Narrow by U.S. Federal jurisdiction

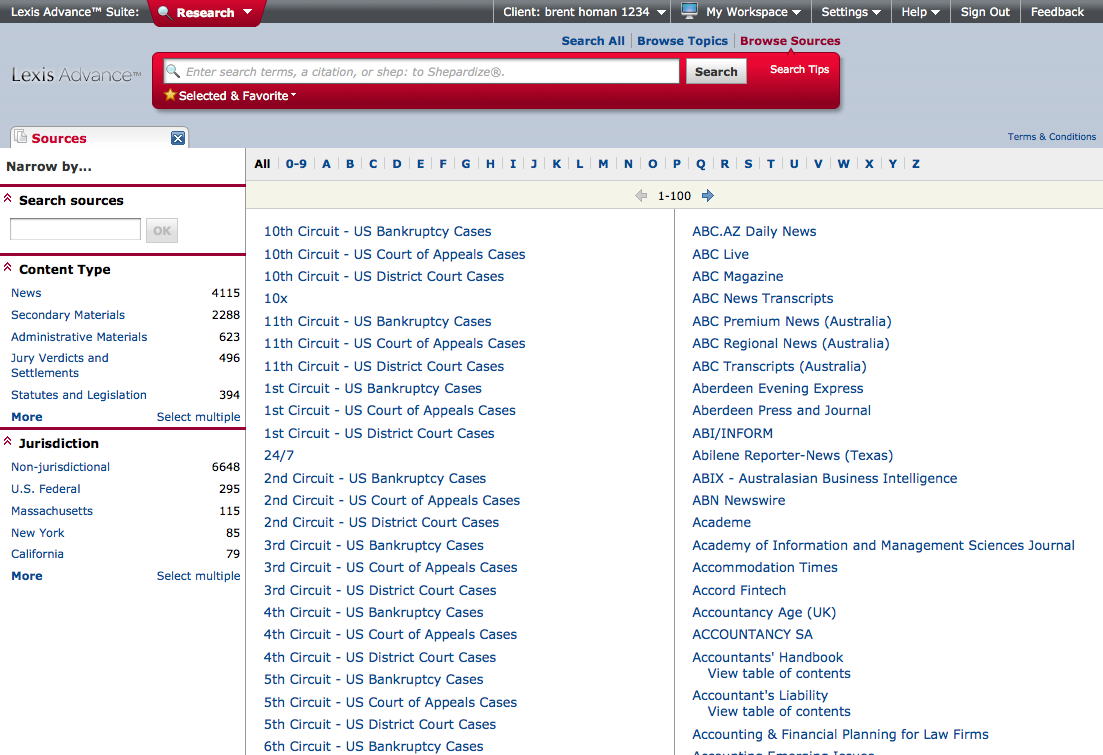46,488
